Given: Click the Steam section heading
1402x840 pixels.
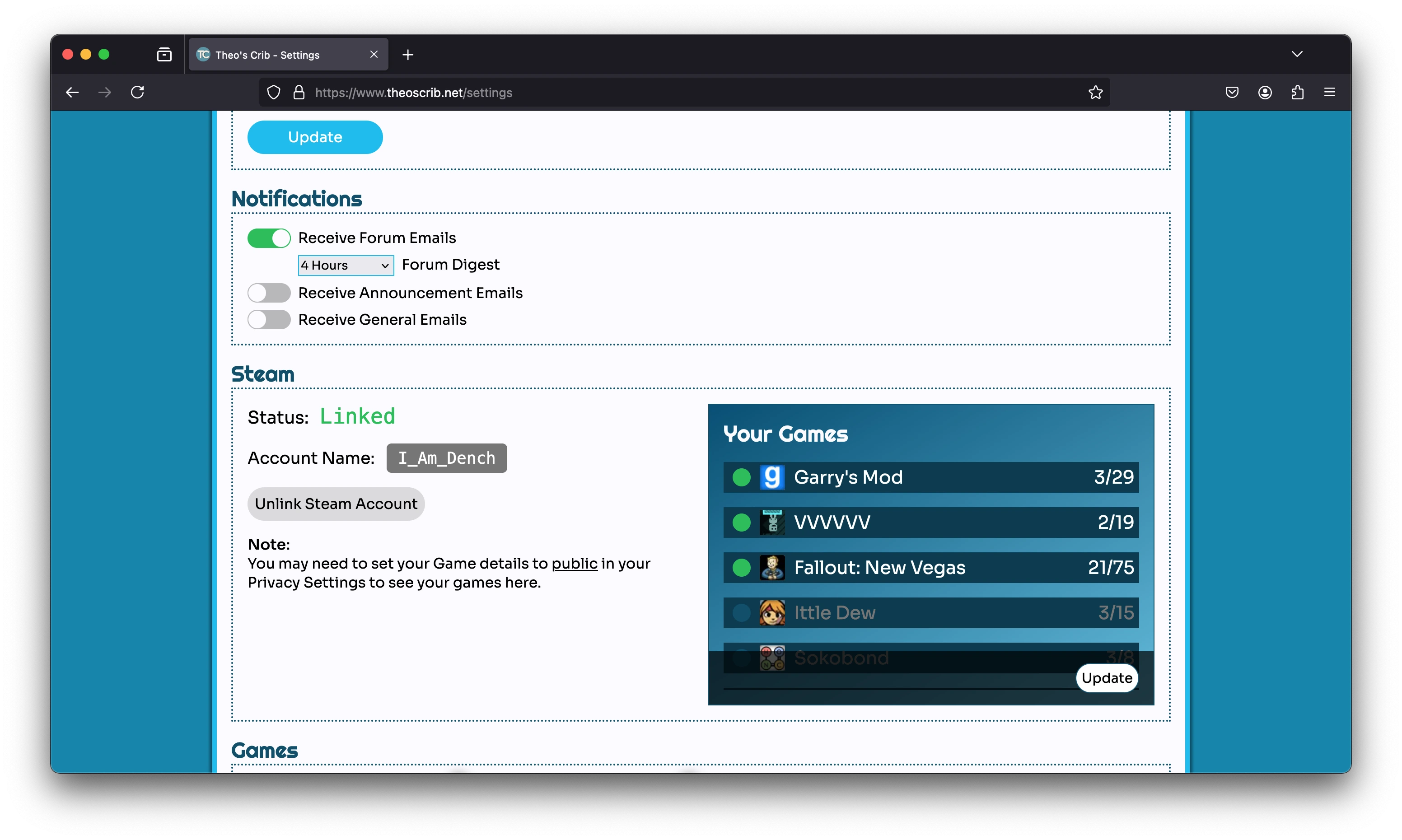Looking at the screenshot, I should 262,374.
